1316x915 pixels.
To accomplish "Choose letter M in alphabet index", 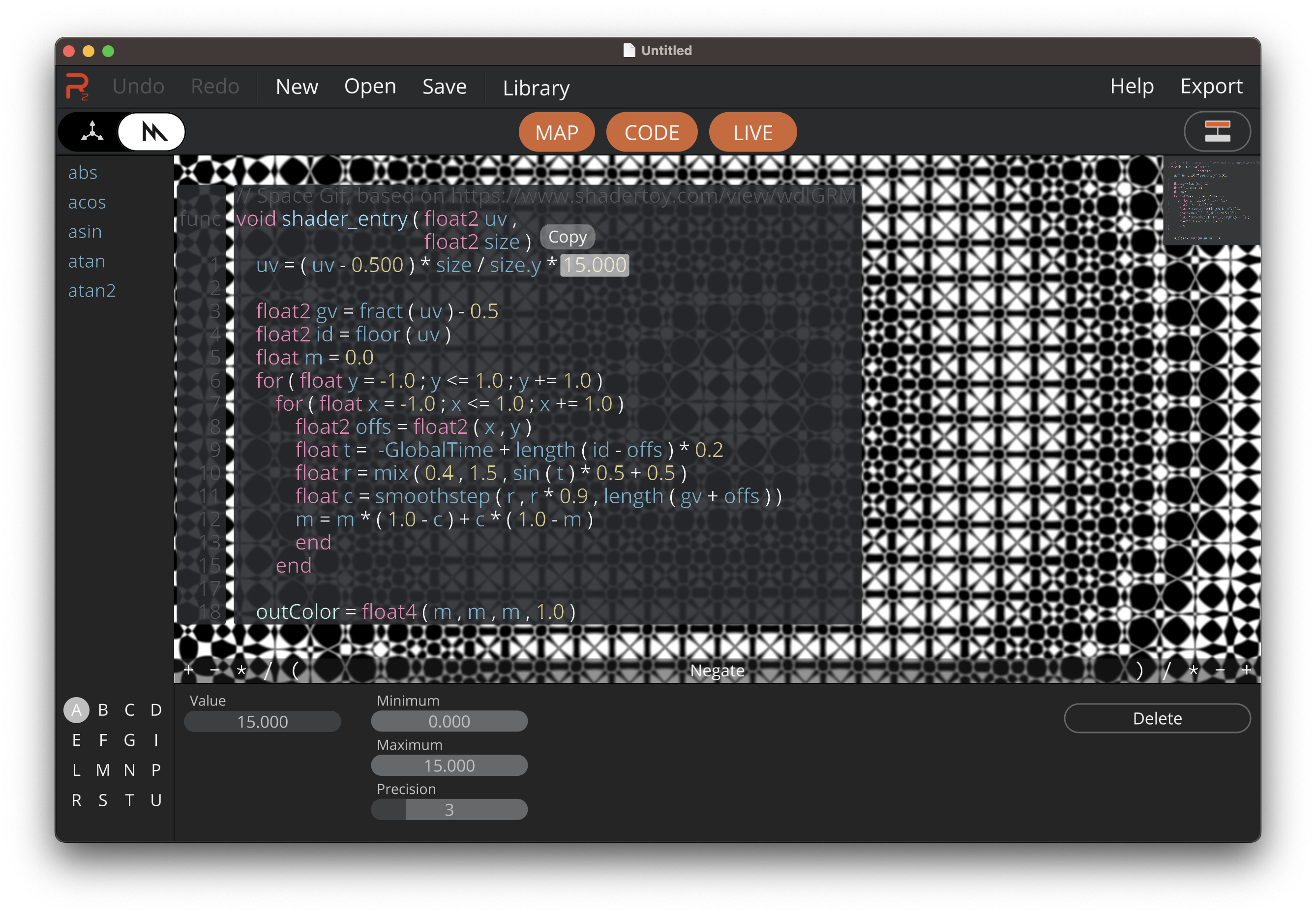I will (x=103, y=770).
